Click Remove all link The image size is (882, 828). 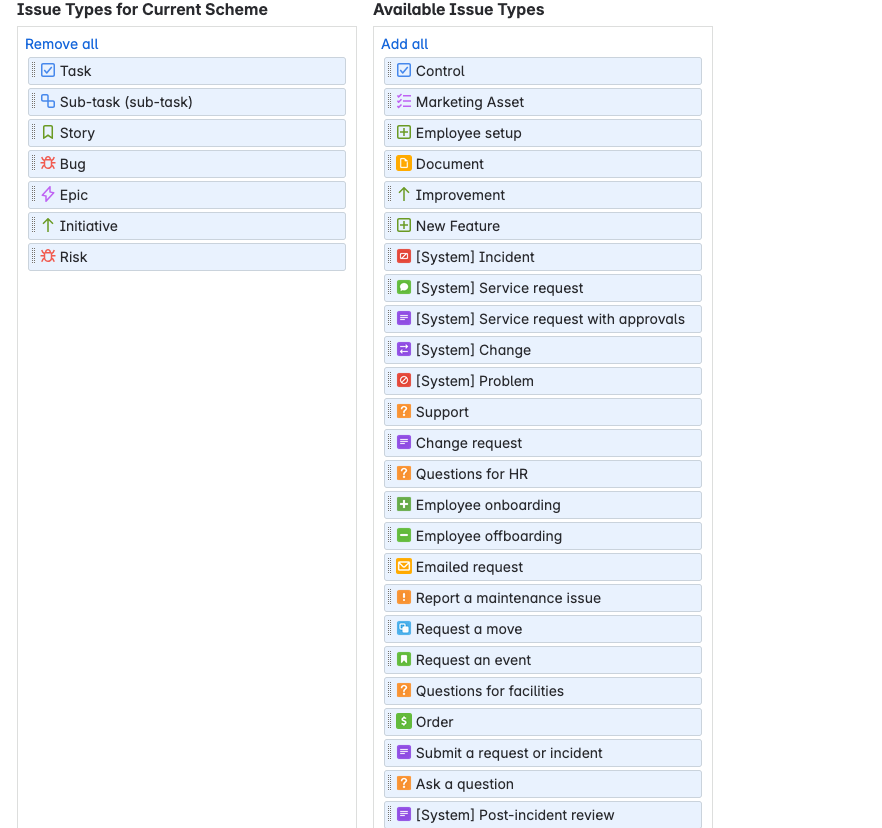coord(61,44)
